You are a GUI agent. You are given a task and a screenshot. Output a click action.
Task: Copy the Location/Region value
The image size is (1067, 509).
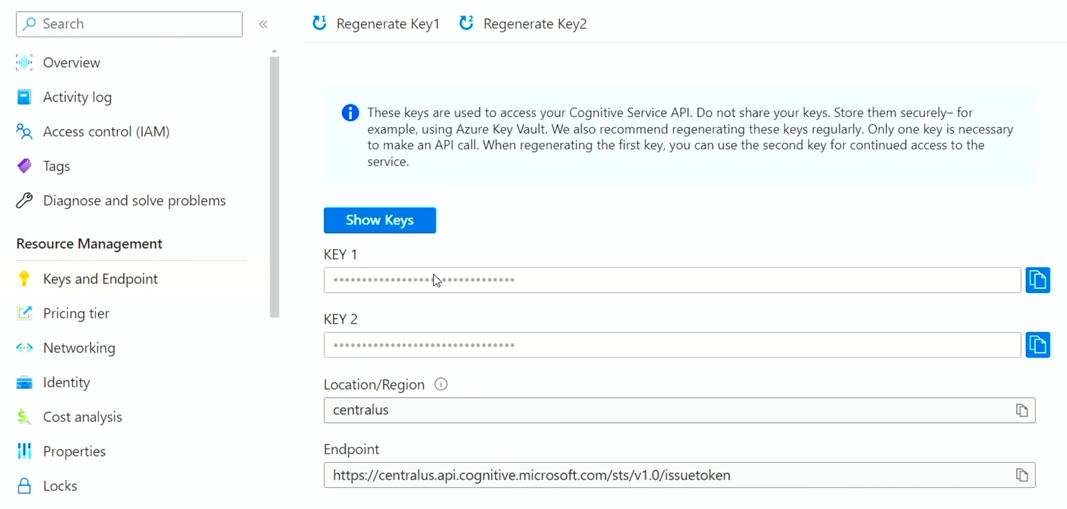[x=1022, y=410]
